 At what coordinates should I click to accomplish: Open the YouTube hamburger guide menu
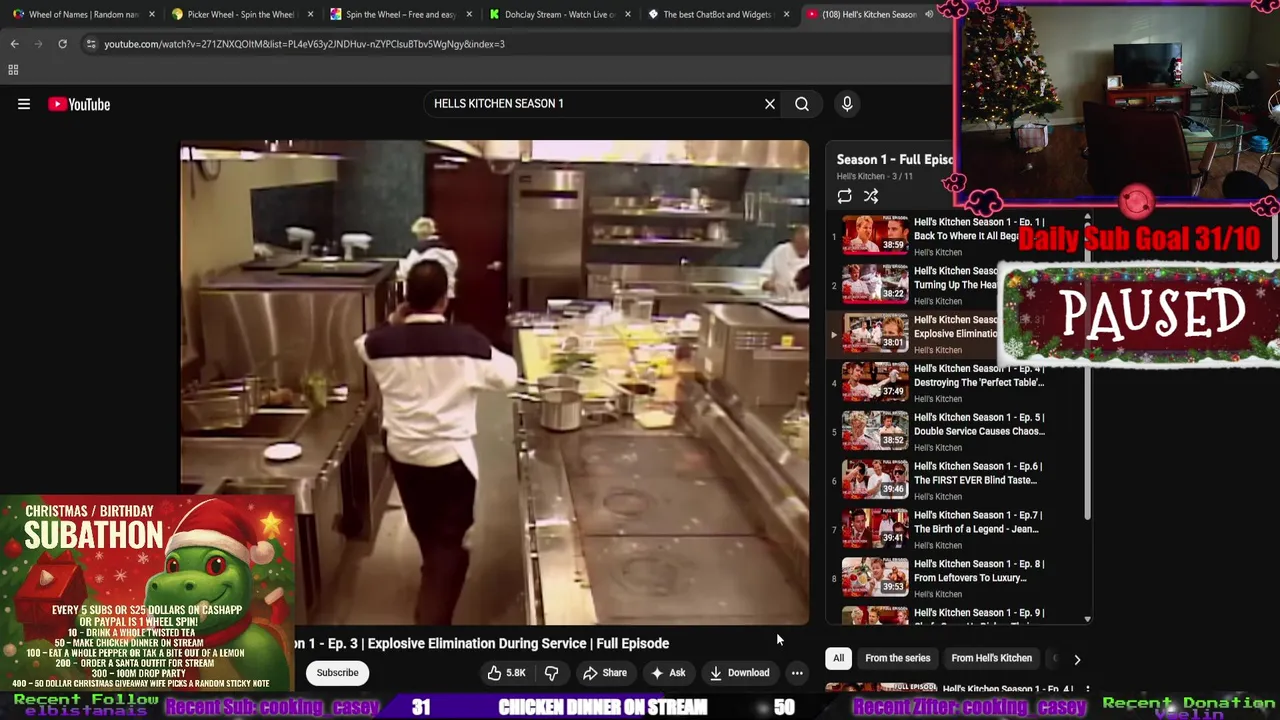24,104
